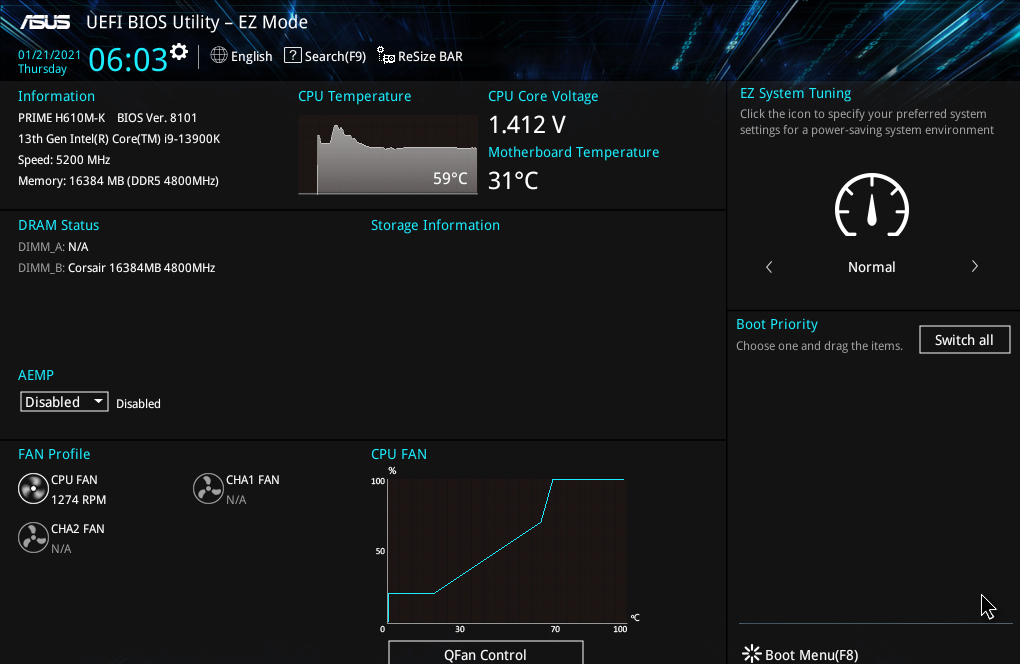The height and width of the screenshot is (664, 1020).
Task: Click the 'CPU Core Voltage' heading
Action: [x=543, y=96]
